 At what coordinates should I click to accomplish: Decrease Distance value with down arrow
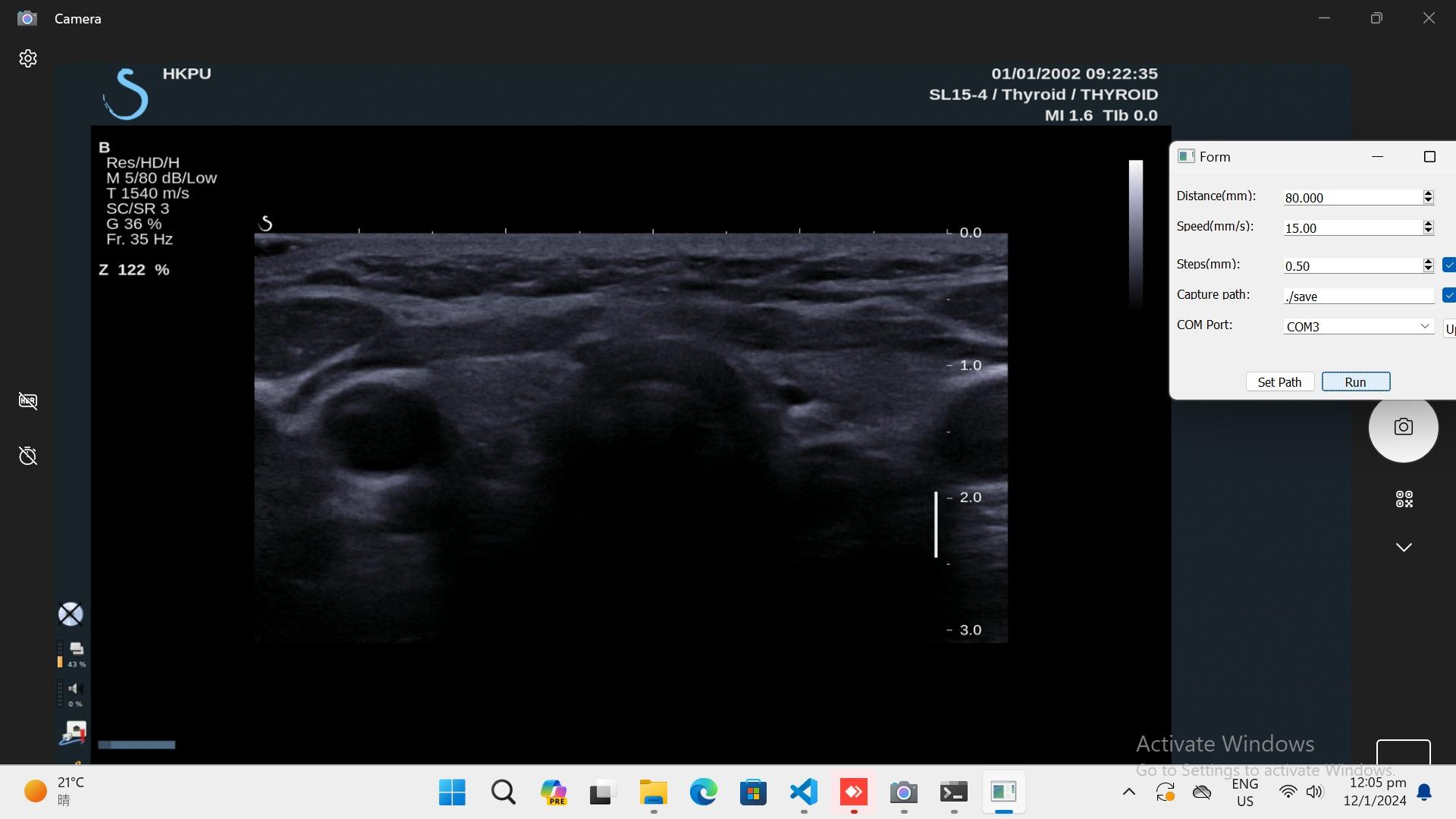(x=1428, y=201)
